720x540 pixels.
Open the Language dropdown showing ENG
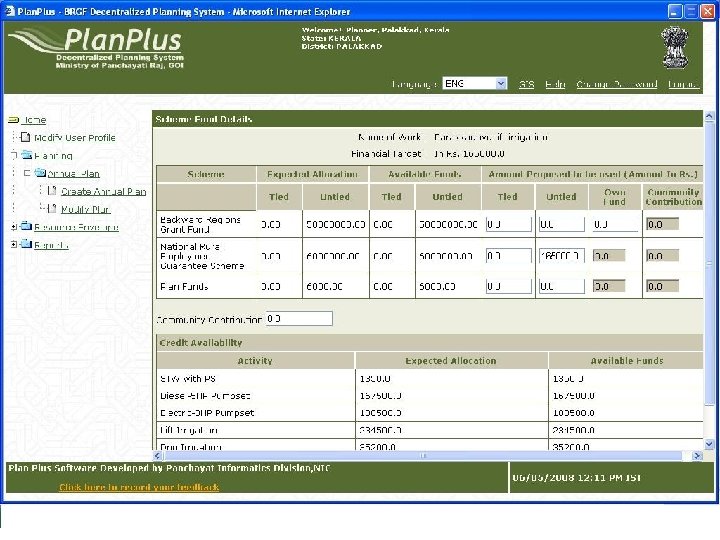click(474, 84)
